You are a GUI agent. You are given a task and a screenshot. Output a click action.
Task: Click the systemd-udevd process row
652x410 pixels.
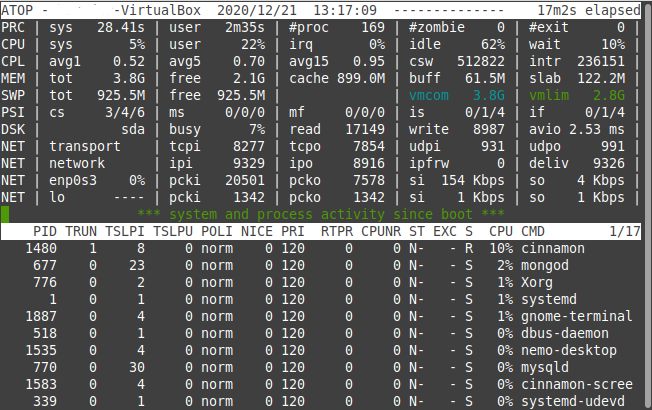(320, 401)
